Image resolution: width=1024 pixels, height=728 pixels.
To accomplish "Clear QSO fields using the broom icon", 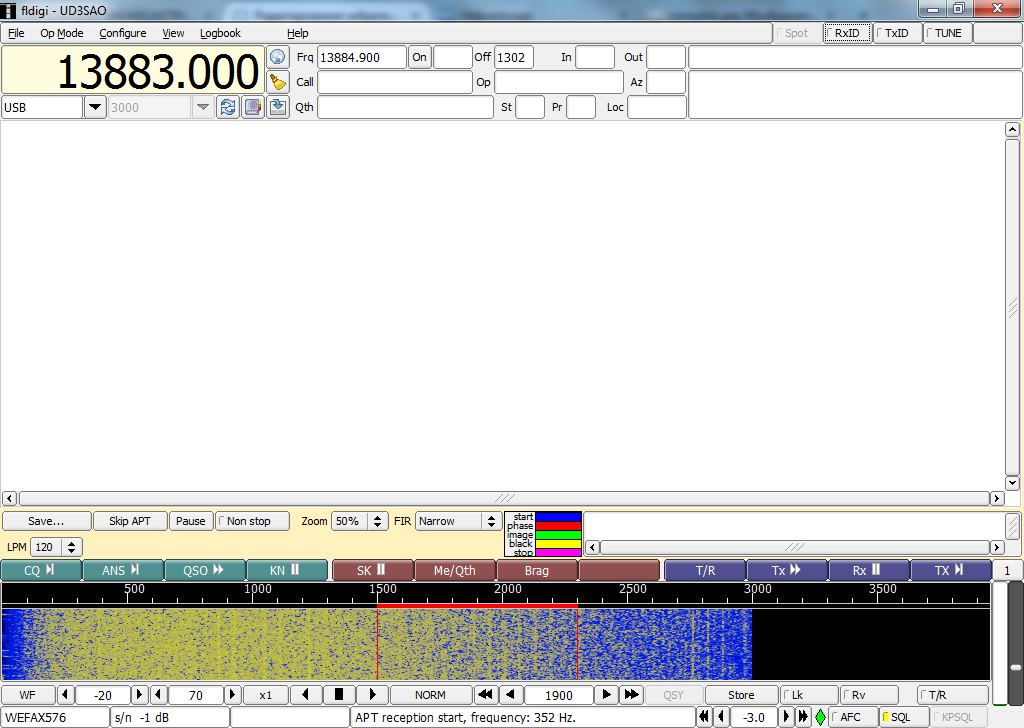I will (280, 82).
